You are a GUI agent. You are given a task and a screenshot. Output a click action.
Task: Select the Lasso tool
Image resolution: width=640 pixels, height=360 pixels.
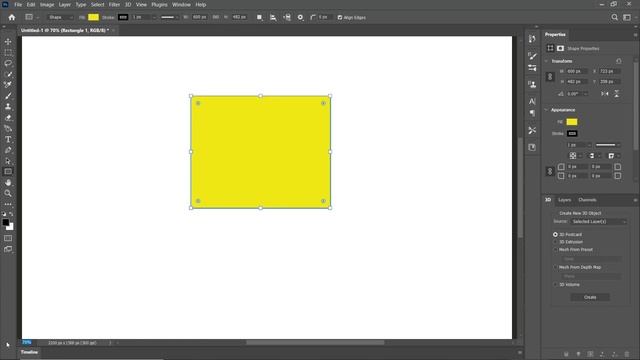tap(8, 63)
